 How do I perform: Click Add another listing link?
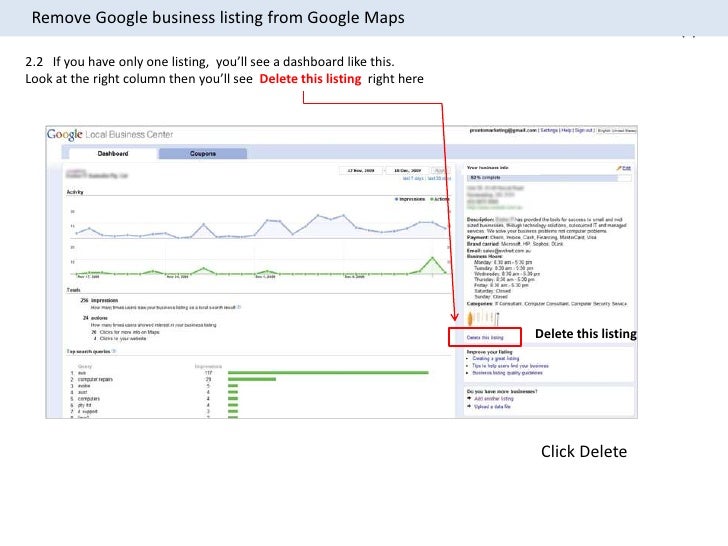(494, 398)
